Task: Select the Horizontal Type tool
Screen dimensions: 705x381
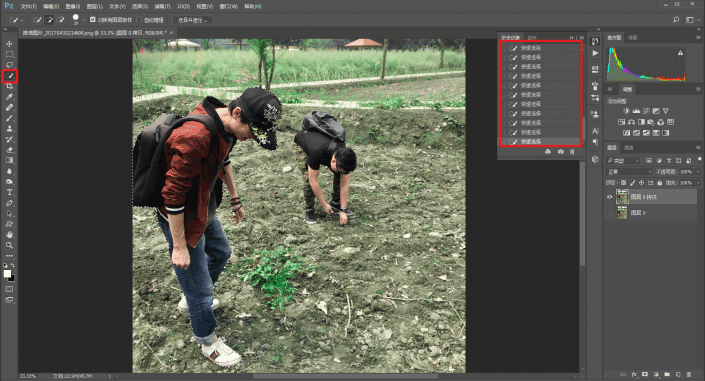Action: [9, 192]
